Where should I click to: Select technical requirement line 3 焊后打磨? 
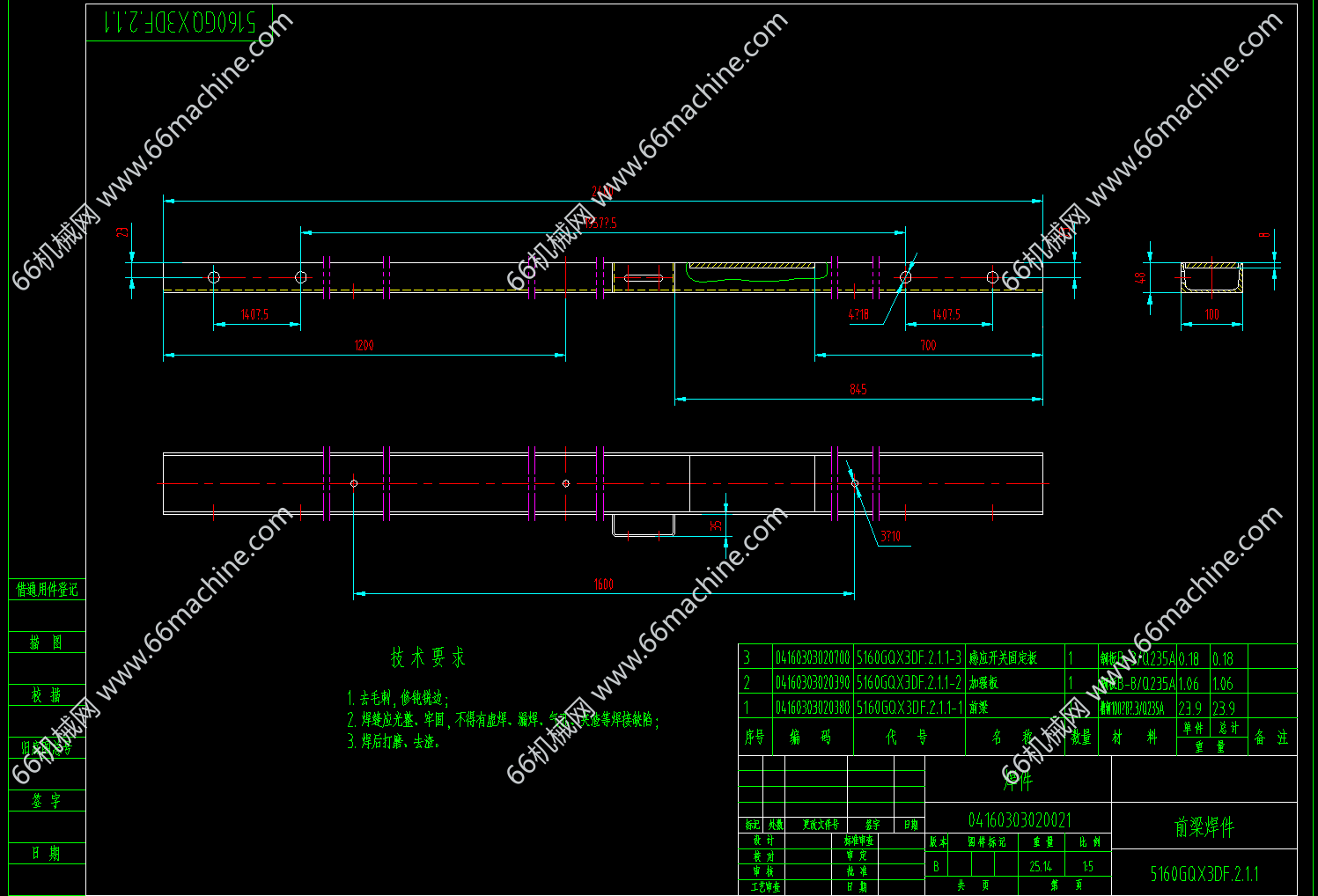tap(394, 742)
